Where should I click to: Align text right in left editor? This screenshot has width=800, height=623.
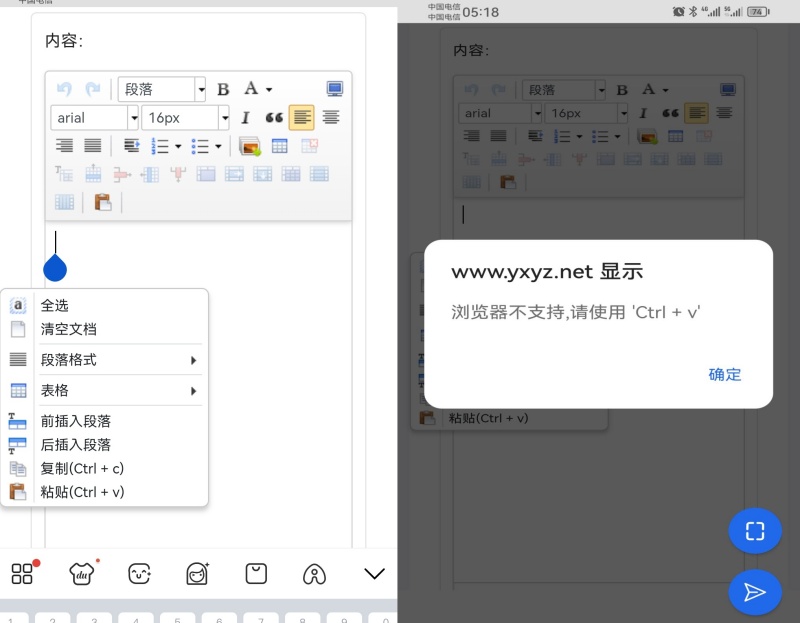pyautogui.click(x=64, y=146)
